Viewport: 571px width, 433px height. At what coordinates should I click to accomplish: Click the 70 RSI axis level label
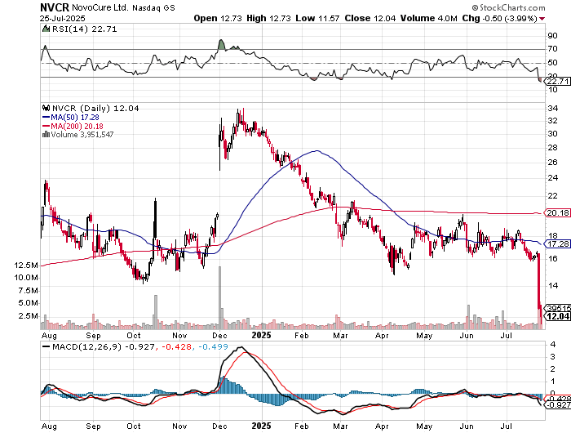[553, 49]
